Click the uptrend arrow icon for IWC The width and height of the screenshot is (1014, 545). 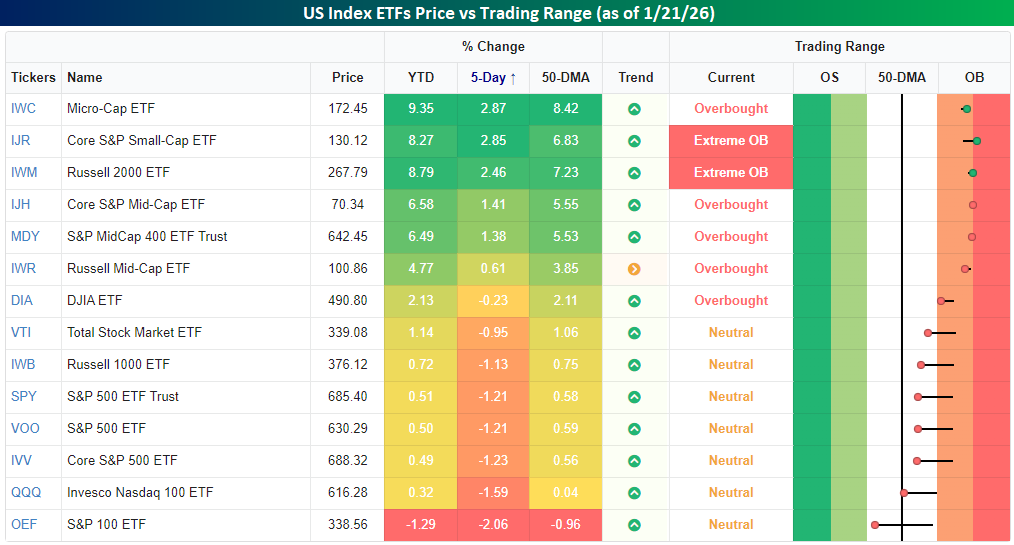[634, 109]
